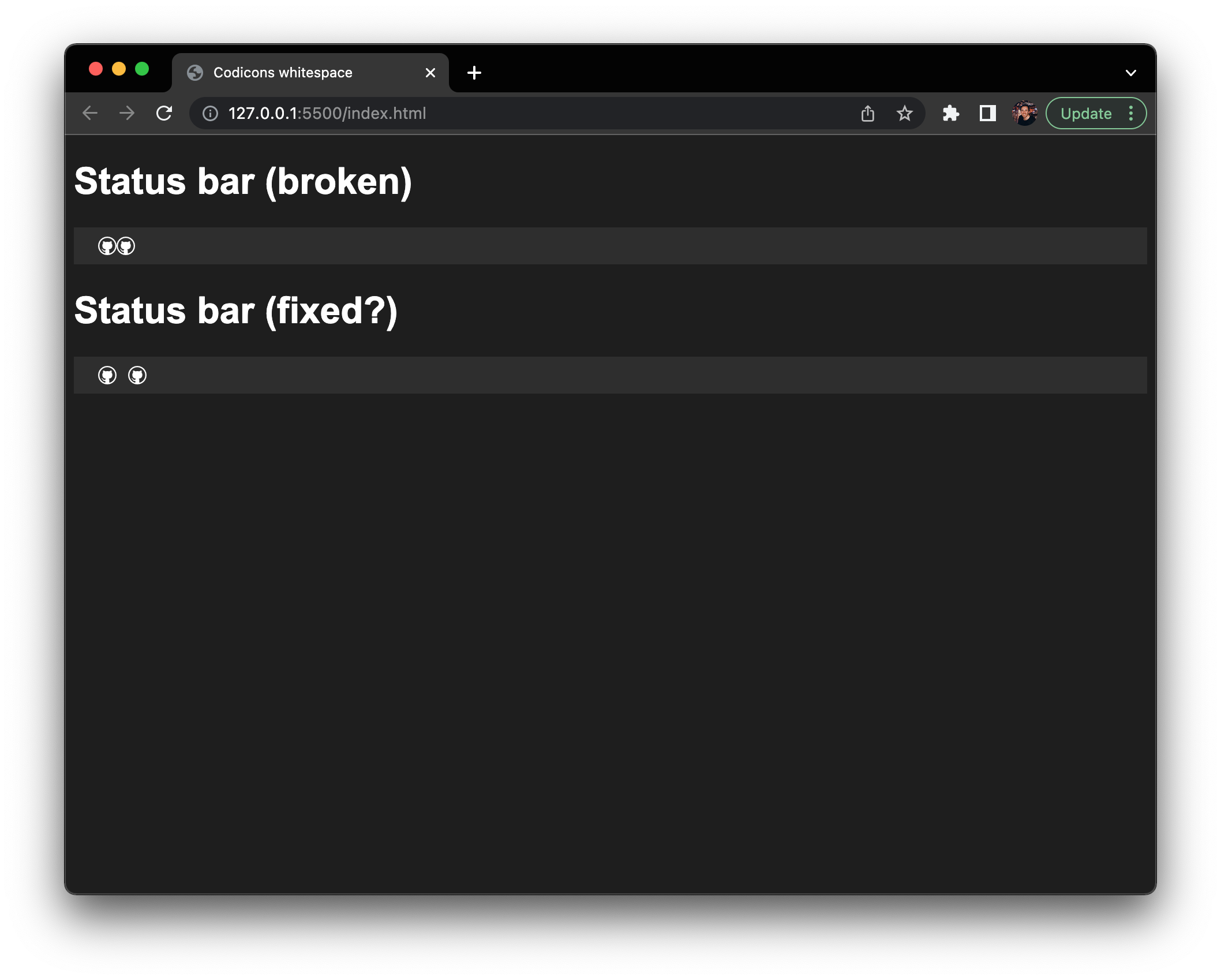Viewport: 1221px width, 980px height.
Task: Click the Update button
Action: [x=1085, y=114]
